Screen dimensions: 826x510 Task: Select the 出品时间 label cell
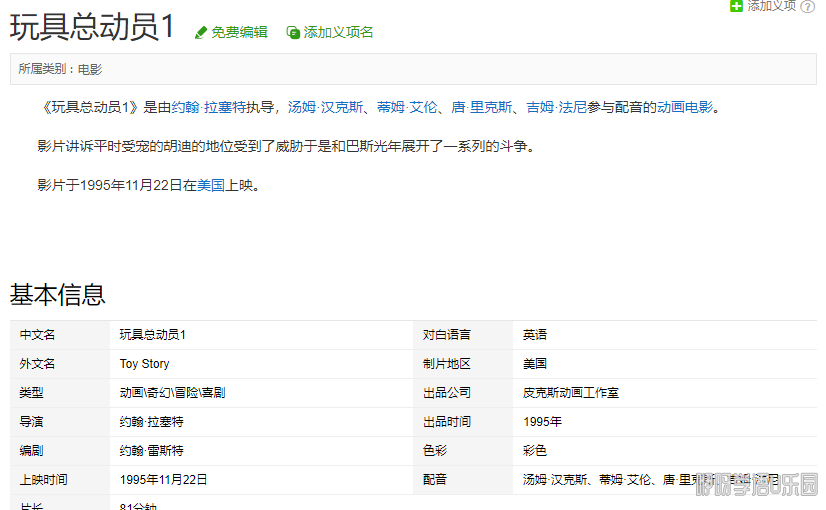pos(463,422)
